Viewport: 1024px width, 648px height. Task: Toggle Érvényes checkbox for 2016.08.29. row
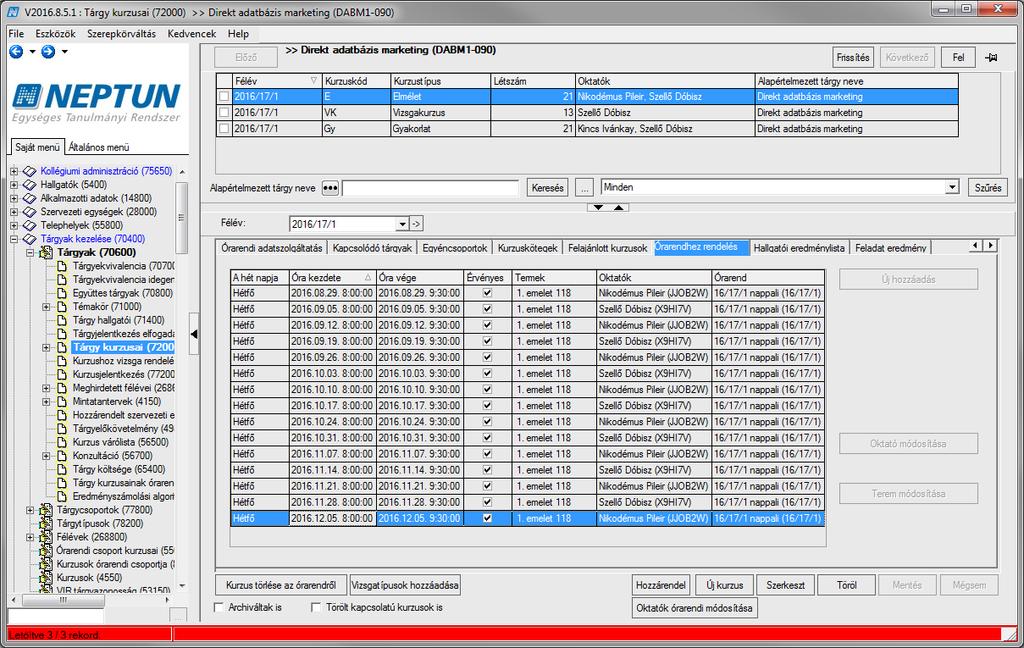click(487, 293)
